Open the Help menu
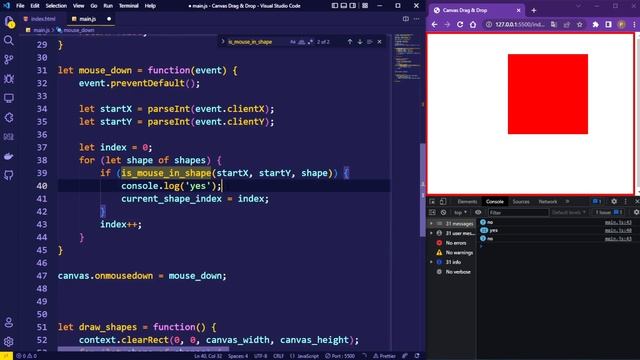The width and height of the screenshot is (640, 360). click(x=150, y=6)
